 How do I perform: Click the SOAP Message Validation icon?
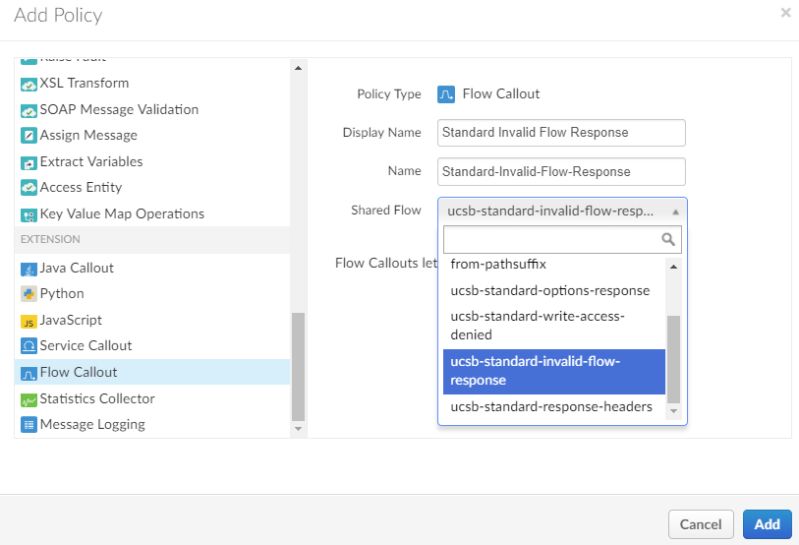tap(27, 109)
